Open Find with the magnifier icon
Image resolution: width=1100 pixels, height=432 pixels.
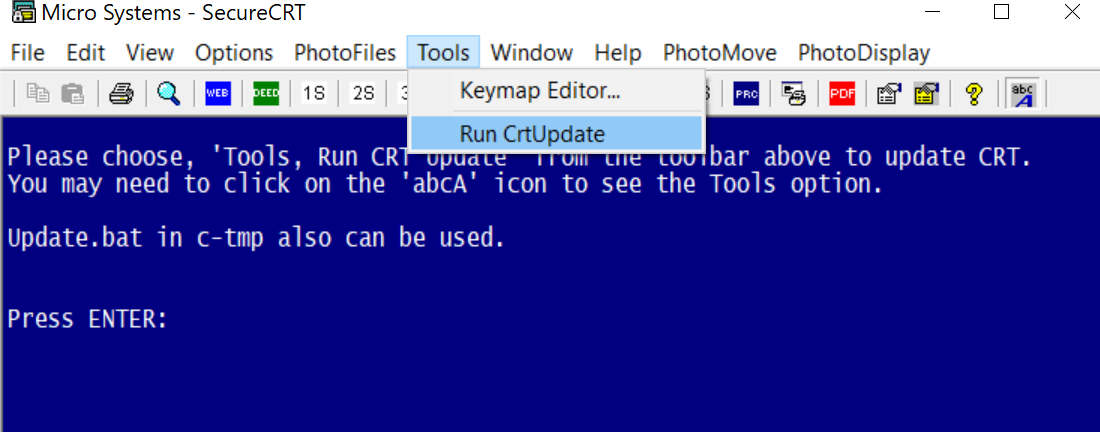click(169, 93)
